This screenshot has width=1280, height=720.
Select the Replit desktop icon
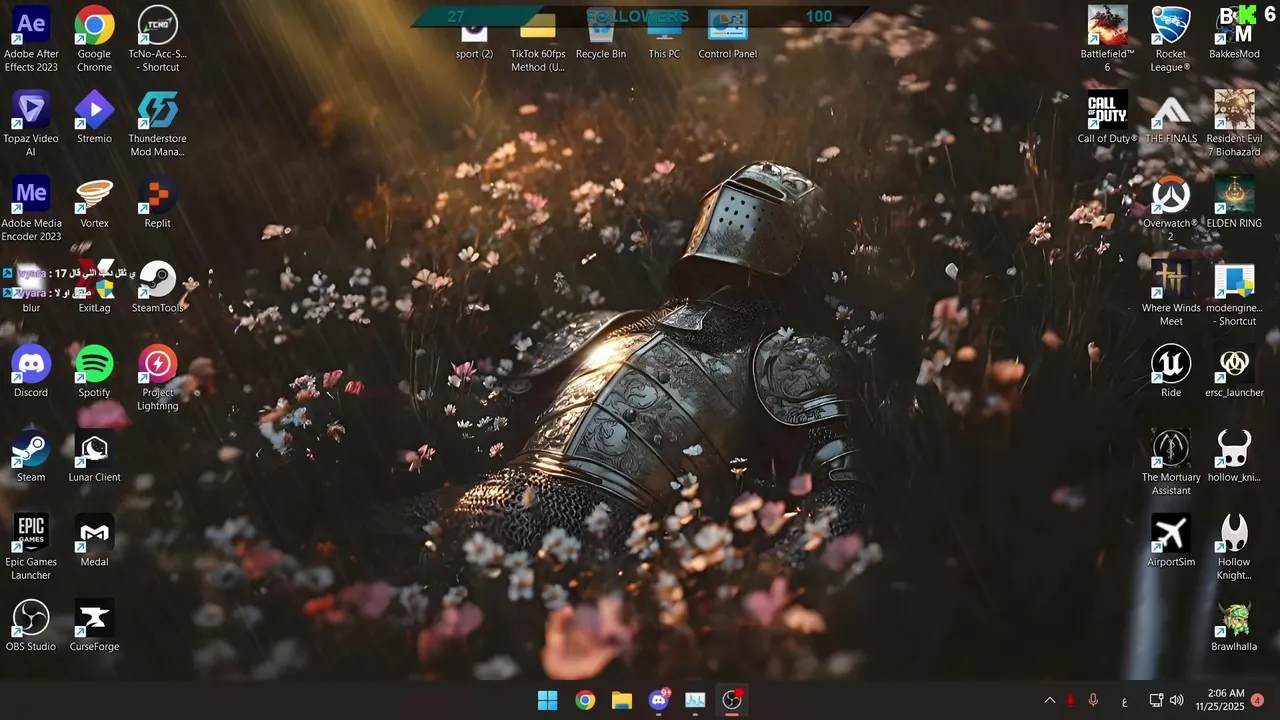(x=157, y=203)
